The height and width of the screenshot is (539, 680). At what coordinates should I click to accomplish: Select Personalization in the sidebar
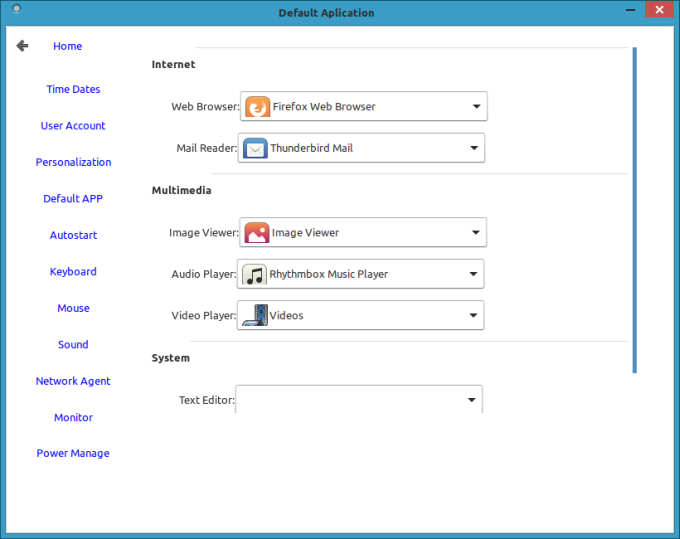tap(73, 162)
